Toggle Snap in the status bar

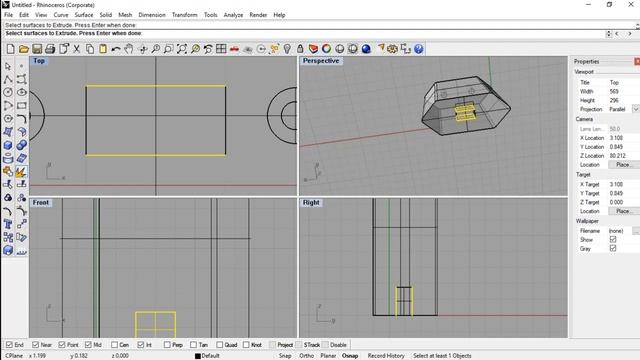pos(285,356)
